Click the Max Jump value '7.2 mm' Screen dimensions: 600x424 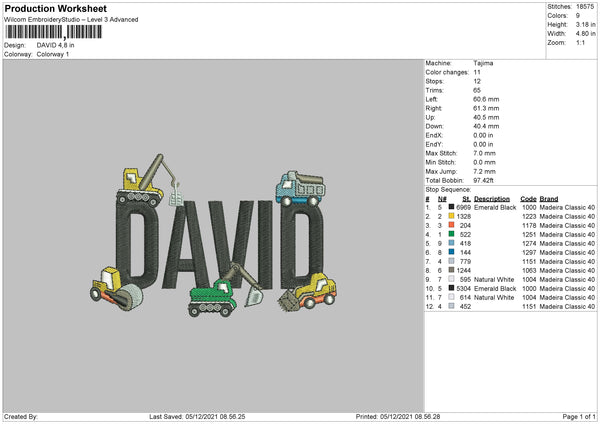(x=484, y=171)
